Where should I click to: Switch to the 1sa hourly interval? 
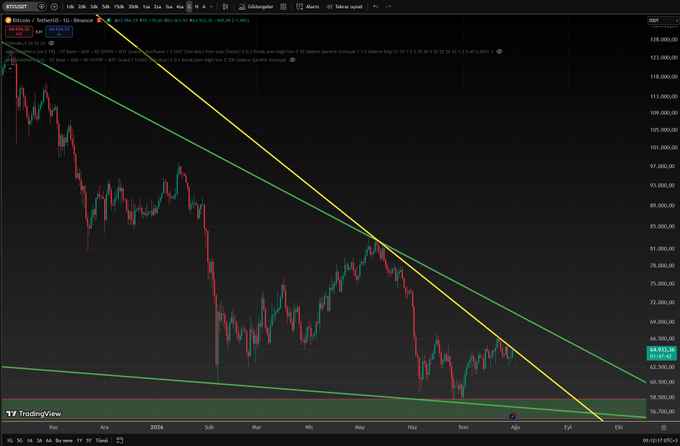click(x=146, y=7)
